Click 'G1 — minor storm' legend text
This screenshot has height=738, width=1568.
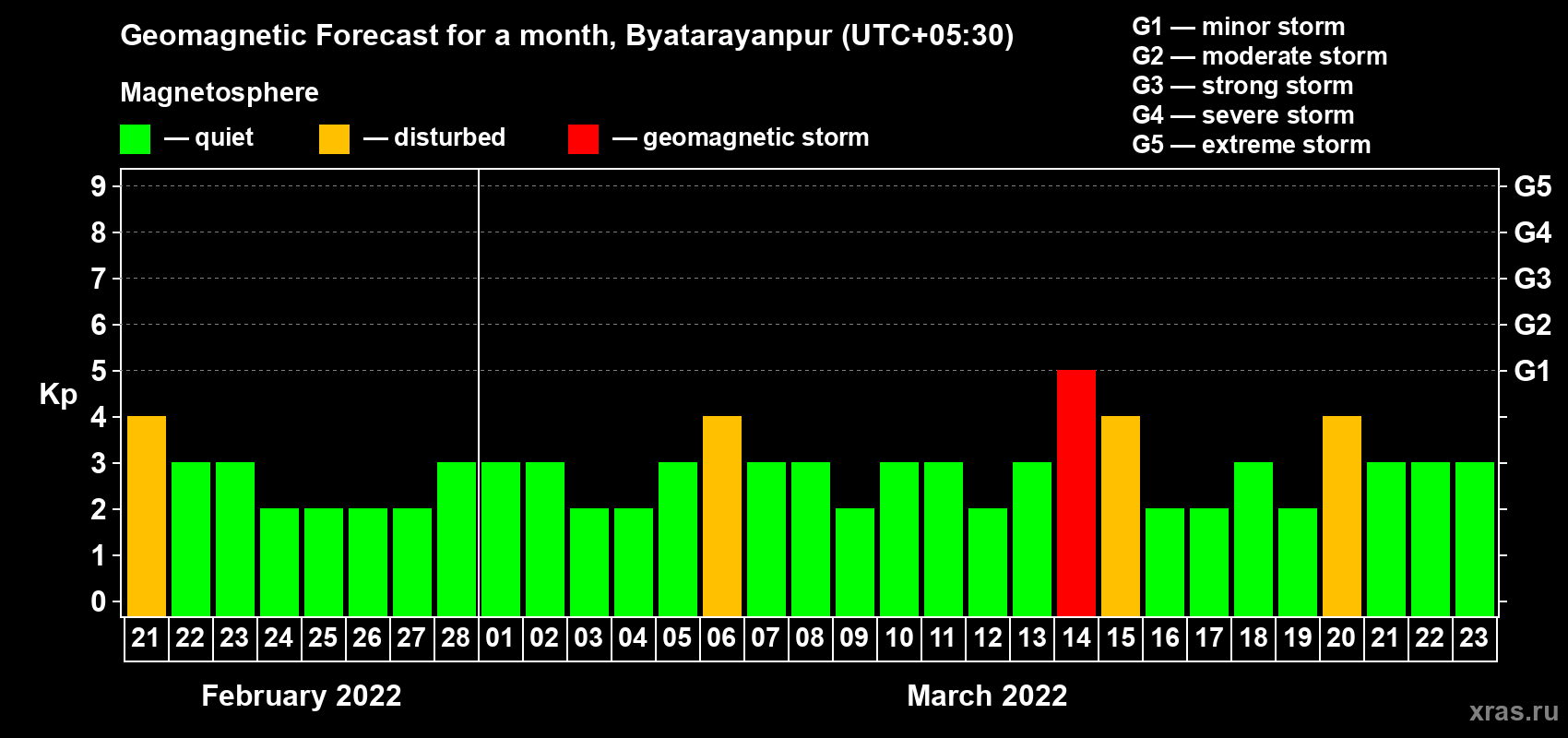coord(1239,27)
